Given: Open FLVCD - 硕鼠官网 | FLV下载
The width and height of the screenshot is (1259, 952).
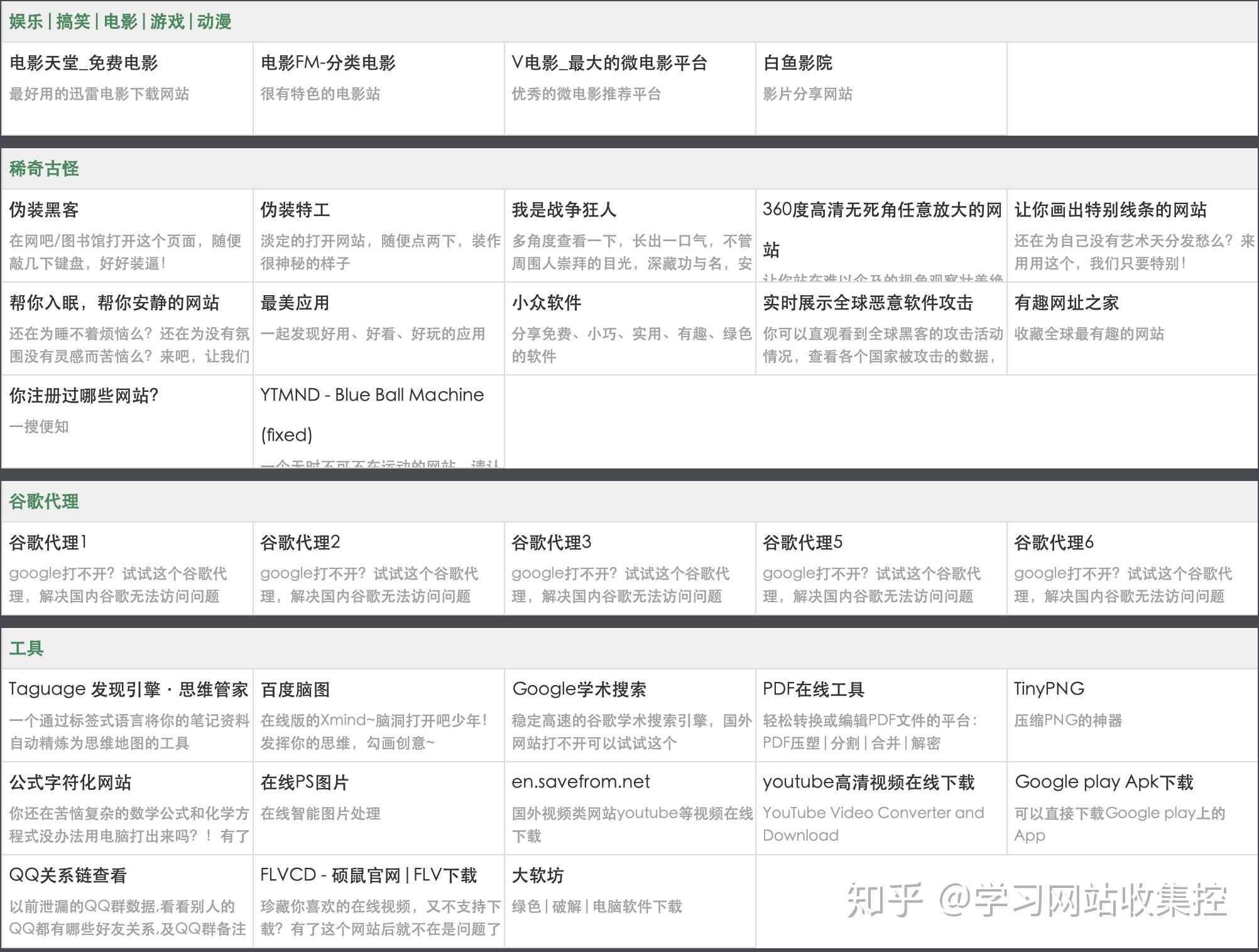Looking at the screenshot, I should (x=369, y=875).
